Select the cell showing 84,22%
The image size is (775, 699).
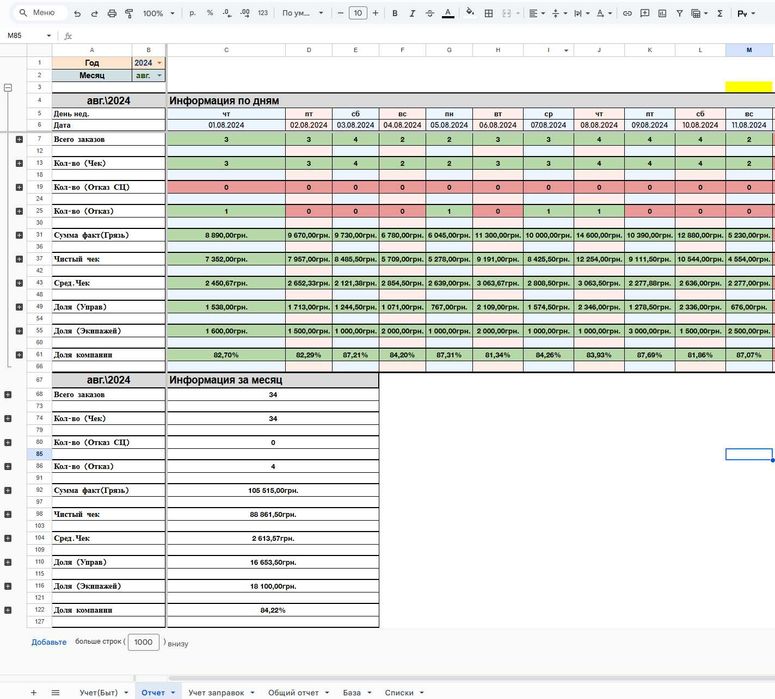(273, 610)
